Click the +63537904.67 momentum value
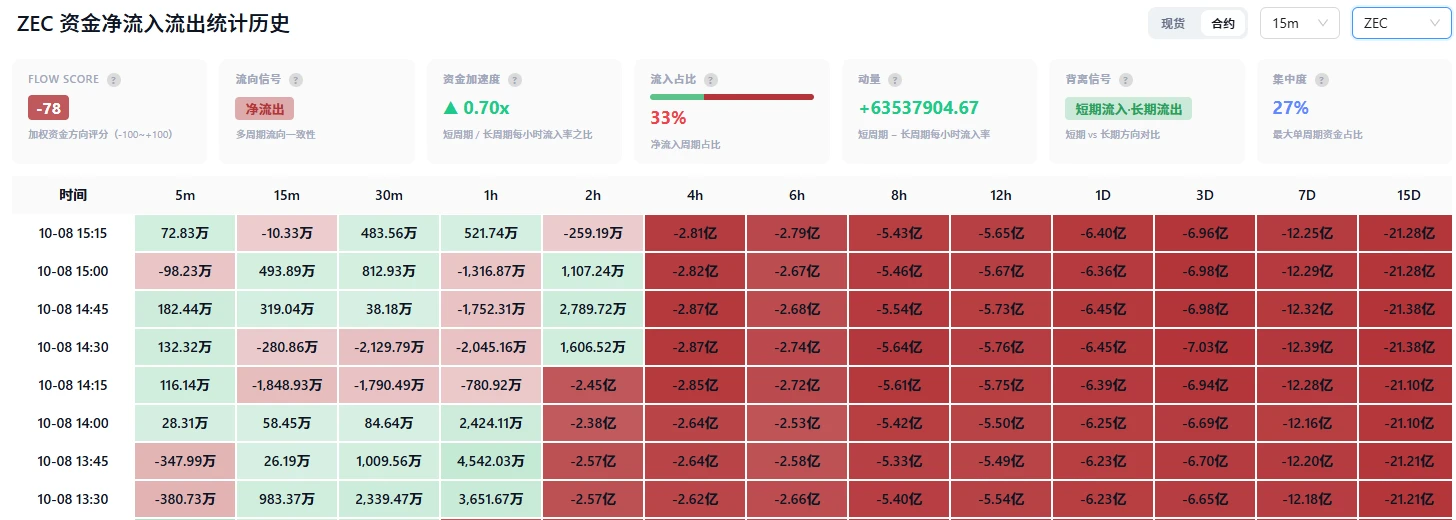1456x520 pixels. 918,108
